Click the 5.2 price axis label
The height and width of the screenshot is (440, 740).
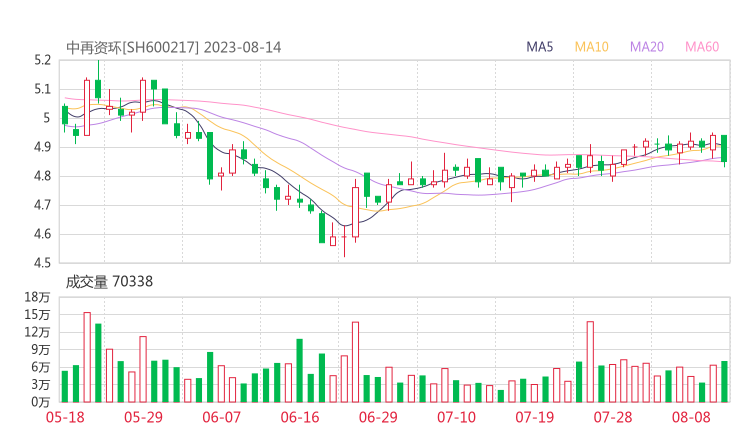point(42,60)
